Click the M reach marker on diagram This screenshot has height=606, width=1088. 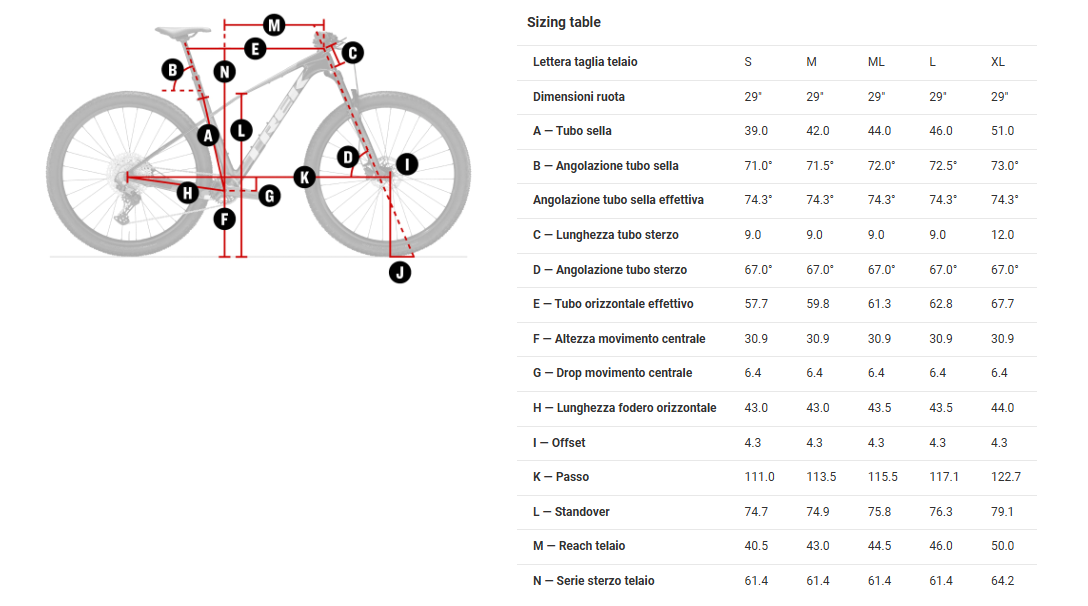pyautogui.click(x=273, y=24)
